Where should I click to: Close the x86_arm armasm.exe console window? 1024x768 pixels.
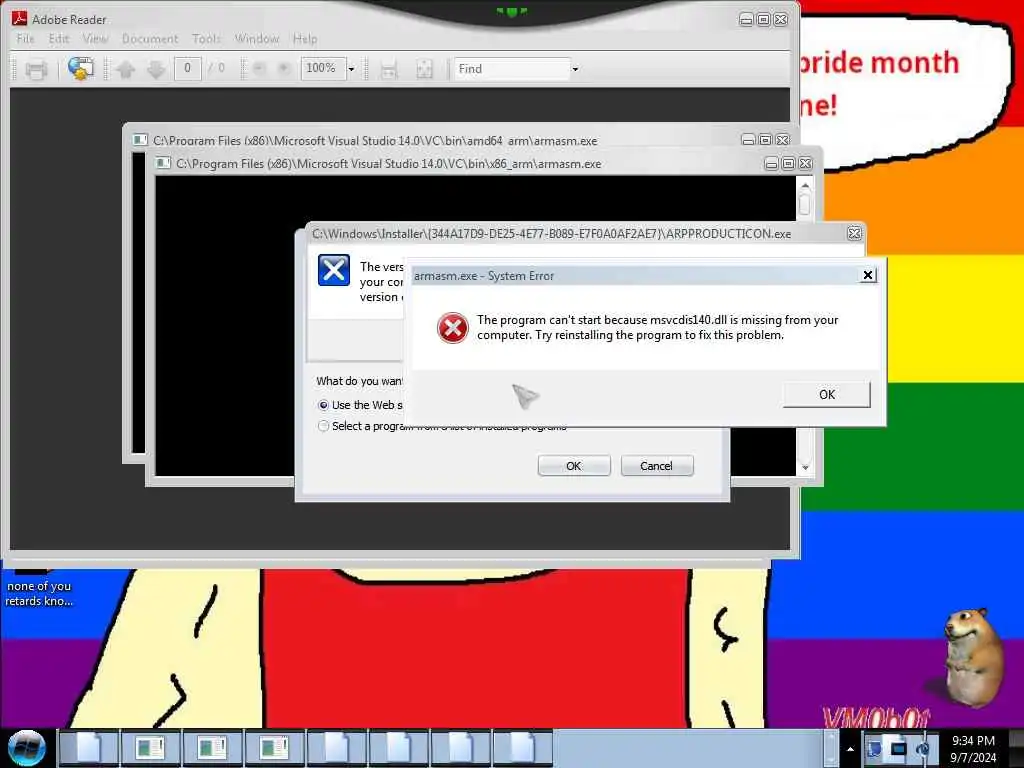[x=806, y=163]
